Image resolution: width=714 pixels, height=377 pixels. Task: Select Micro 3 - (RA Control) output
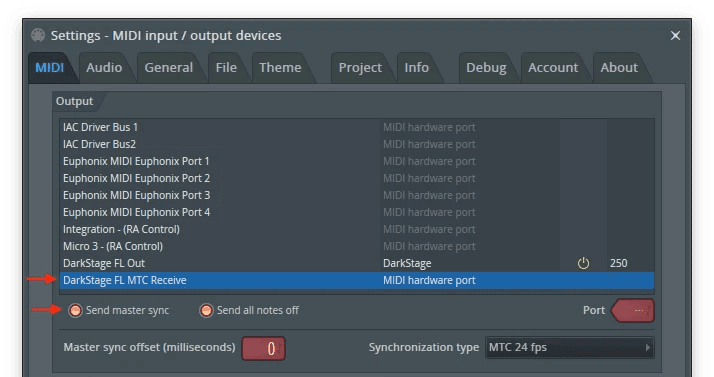tap(357, 246)
